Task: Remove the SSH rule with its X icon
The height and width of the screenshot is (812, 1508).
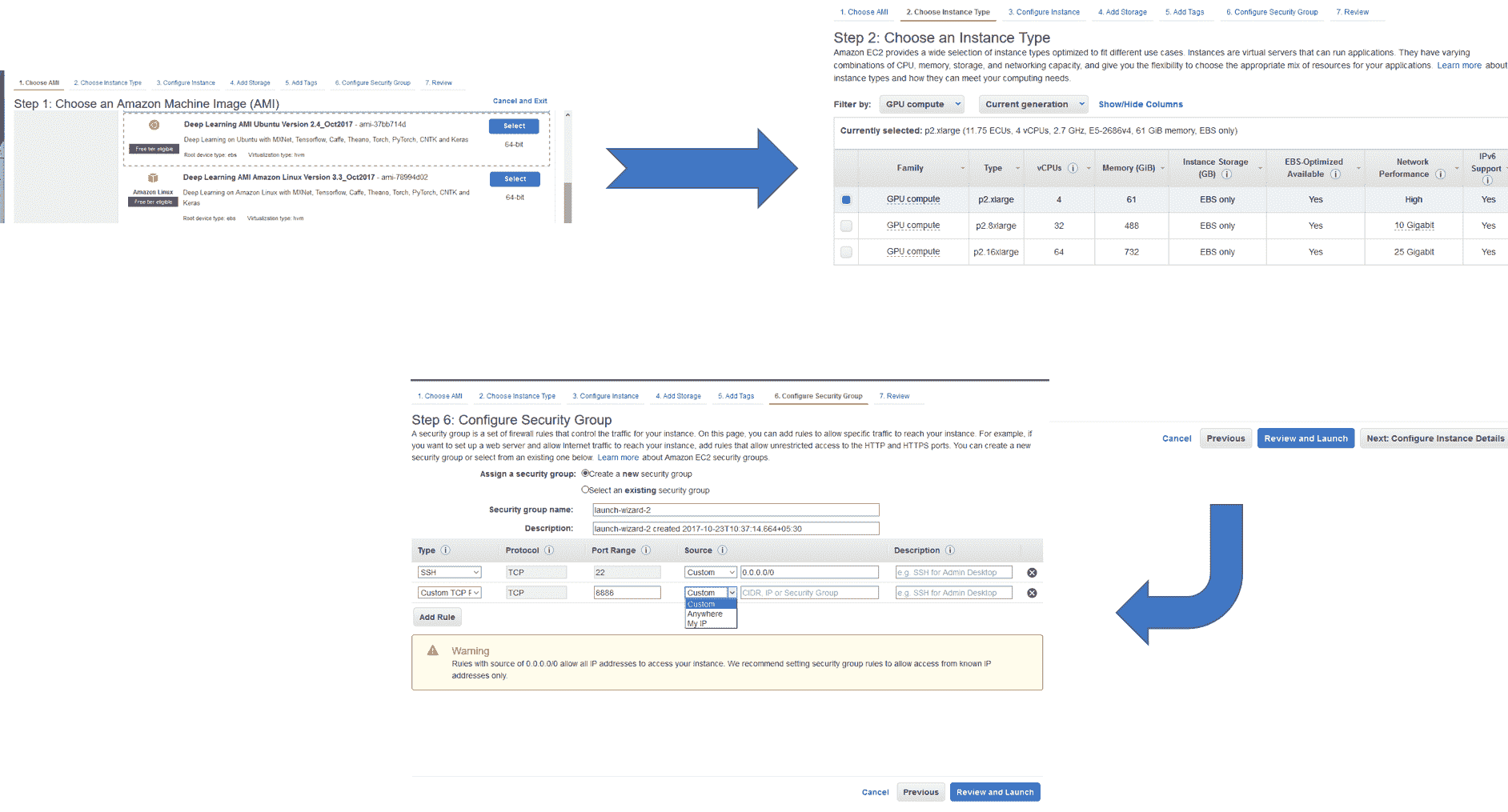Action: pyautogui.click(x=1032, y=573)
